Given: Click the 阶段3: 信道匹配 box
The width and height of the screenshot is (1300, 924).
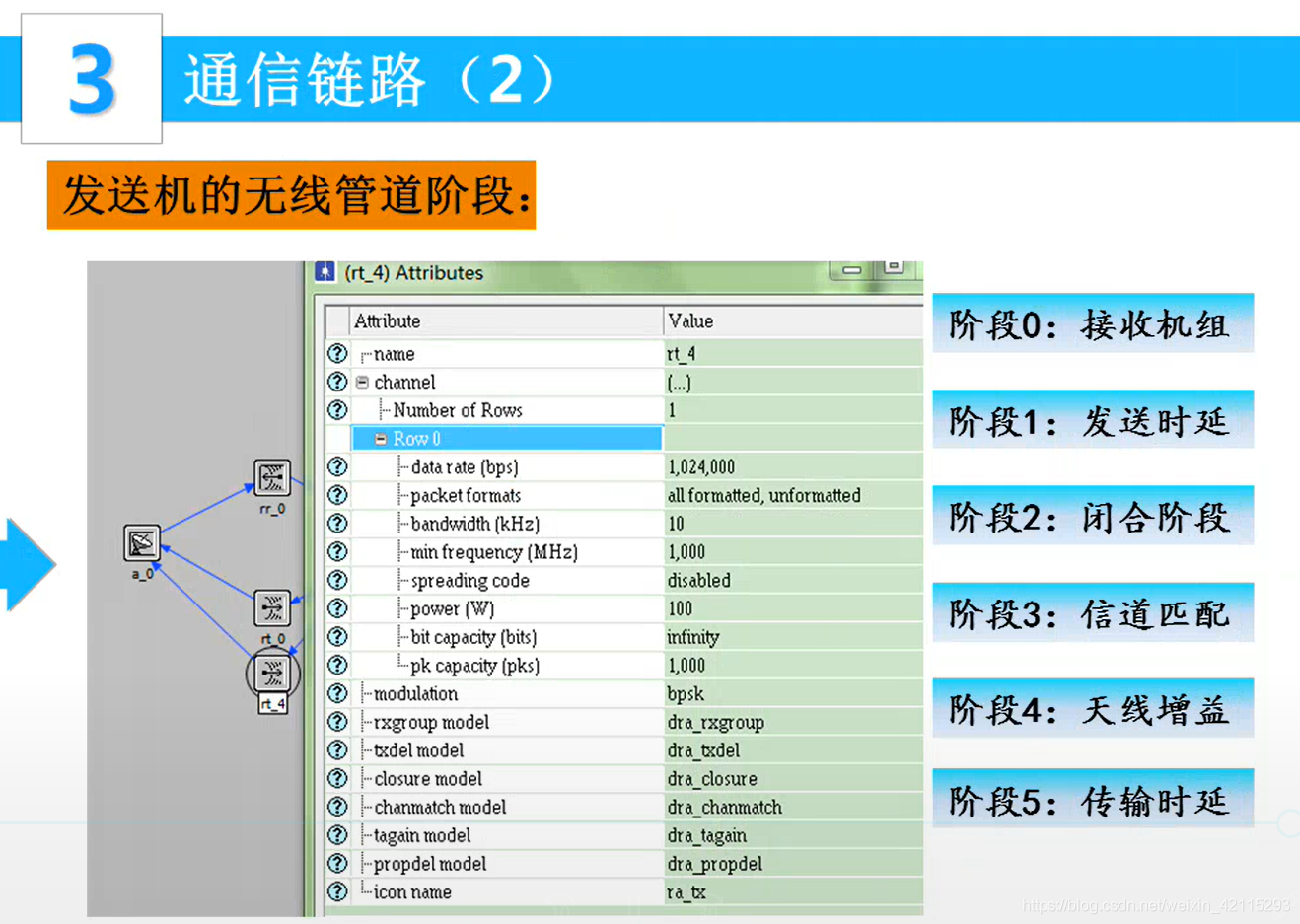Looking at the screenshot, I should [1093, 612].
